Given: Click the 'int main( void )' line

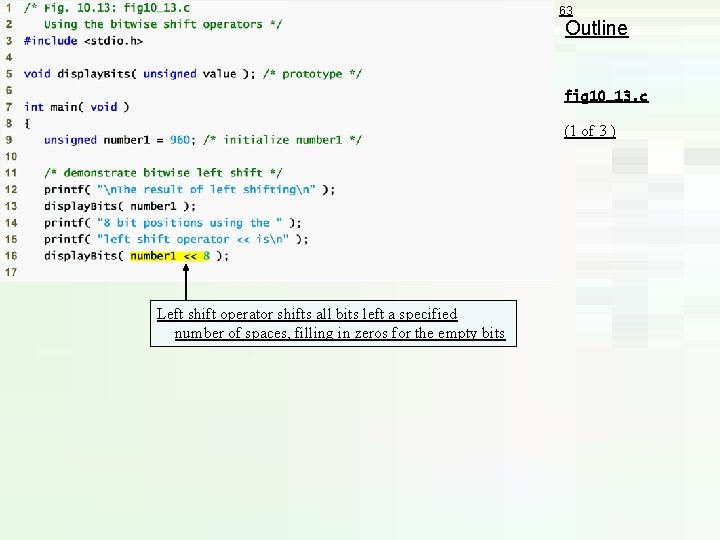Looking at the screenshot, I should 77,107.
